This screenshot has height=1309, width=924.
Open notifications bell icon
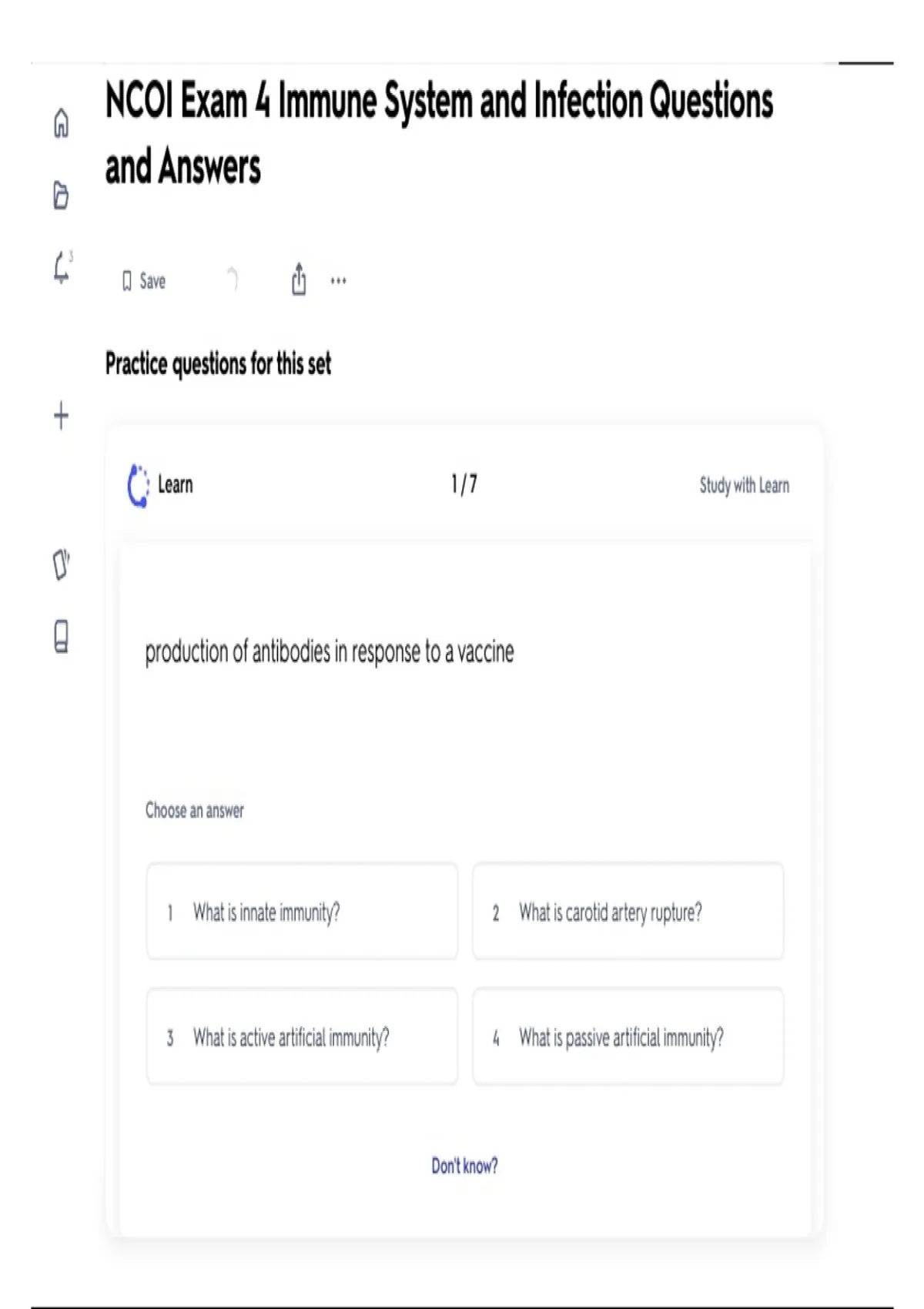[x=62, y=268]
